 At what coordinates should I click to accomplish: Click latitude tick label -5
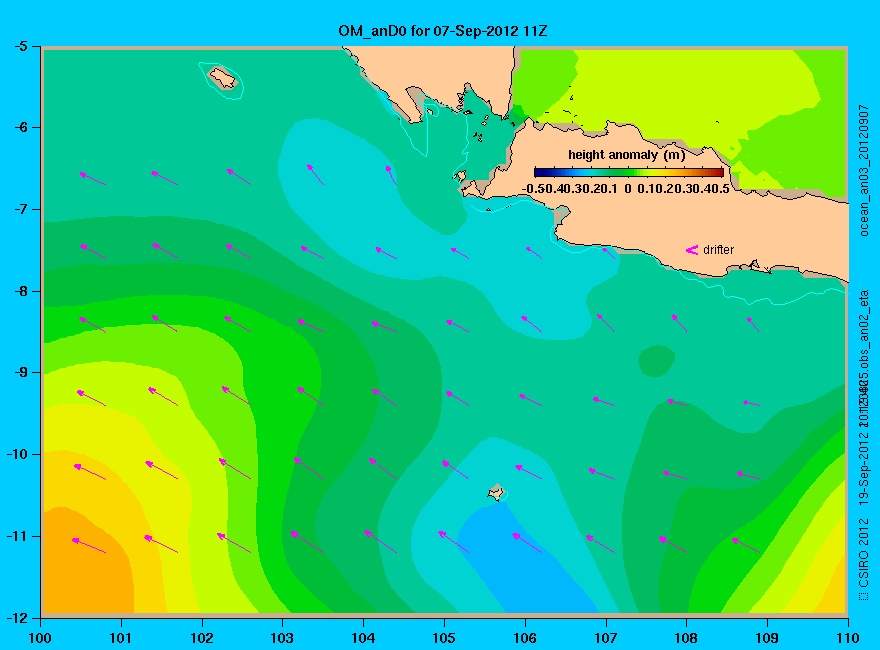21,46
